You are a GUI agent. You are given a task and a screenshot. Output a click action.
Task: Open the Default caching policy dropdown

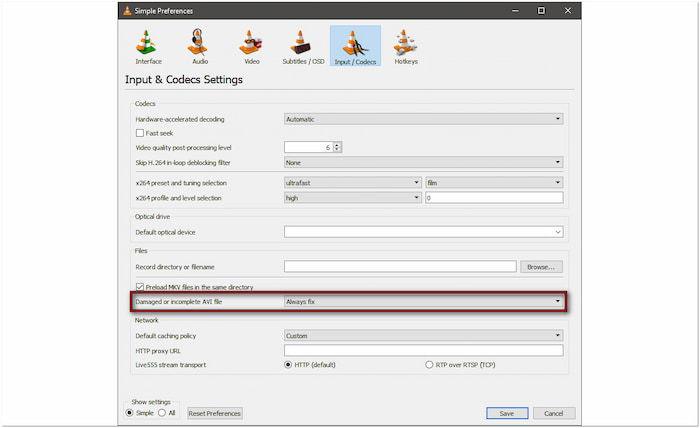click(x=423, y=336)
